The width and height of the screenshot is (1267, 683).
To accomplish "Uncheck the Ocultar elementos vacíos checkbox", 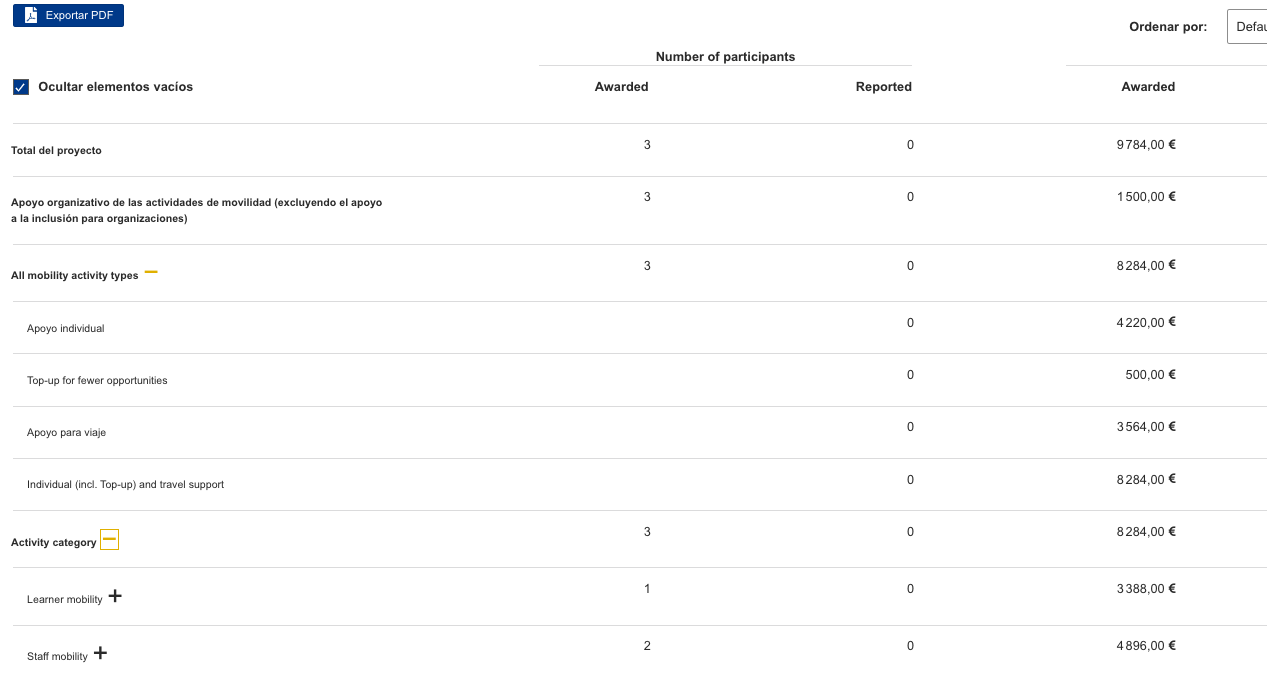I will click(21, 87).
